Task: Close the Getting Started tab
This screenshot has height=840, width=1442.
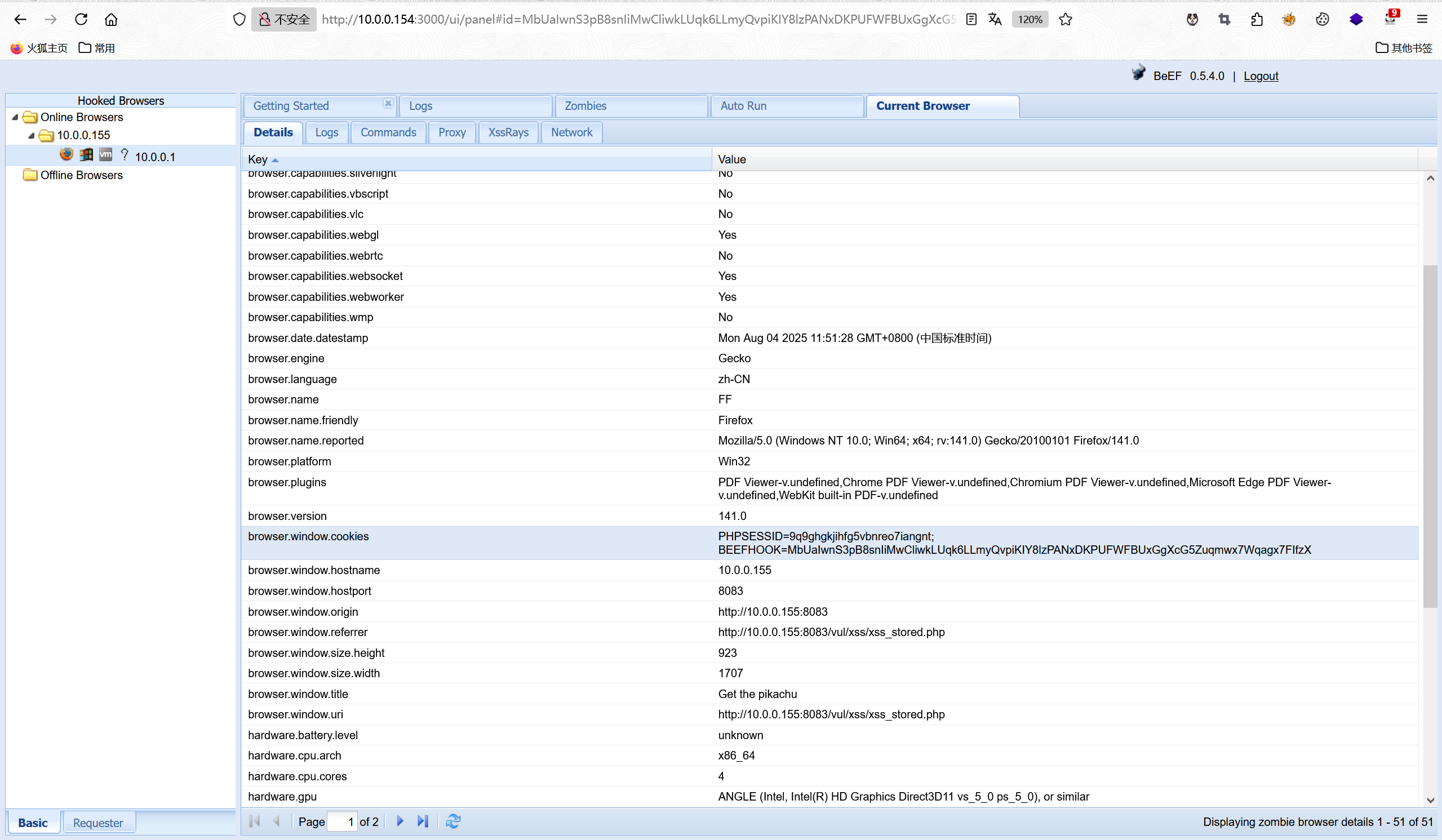Action: coord(388,104)
